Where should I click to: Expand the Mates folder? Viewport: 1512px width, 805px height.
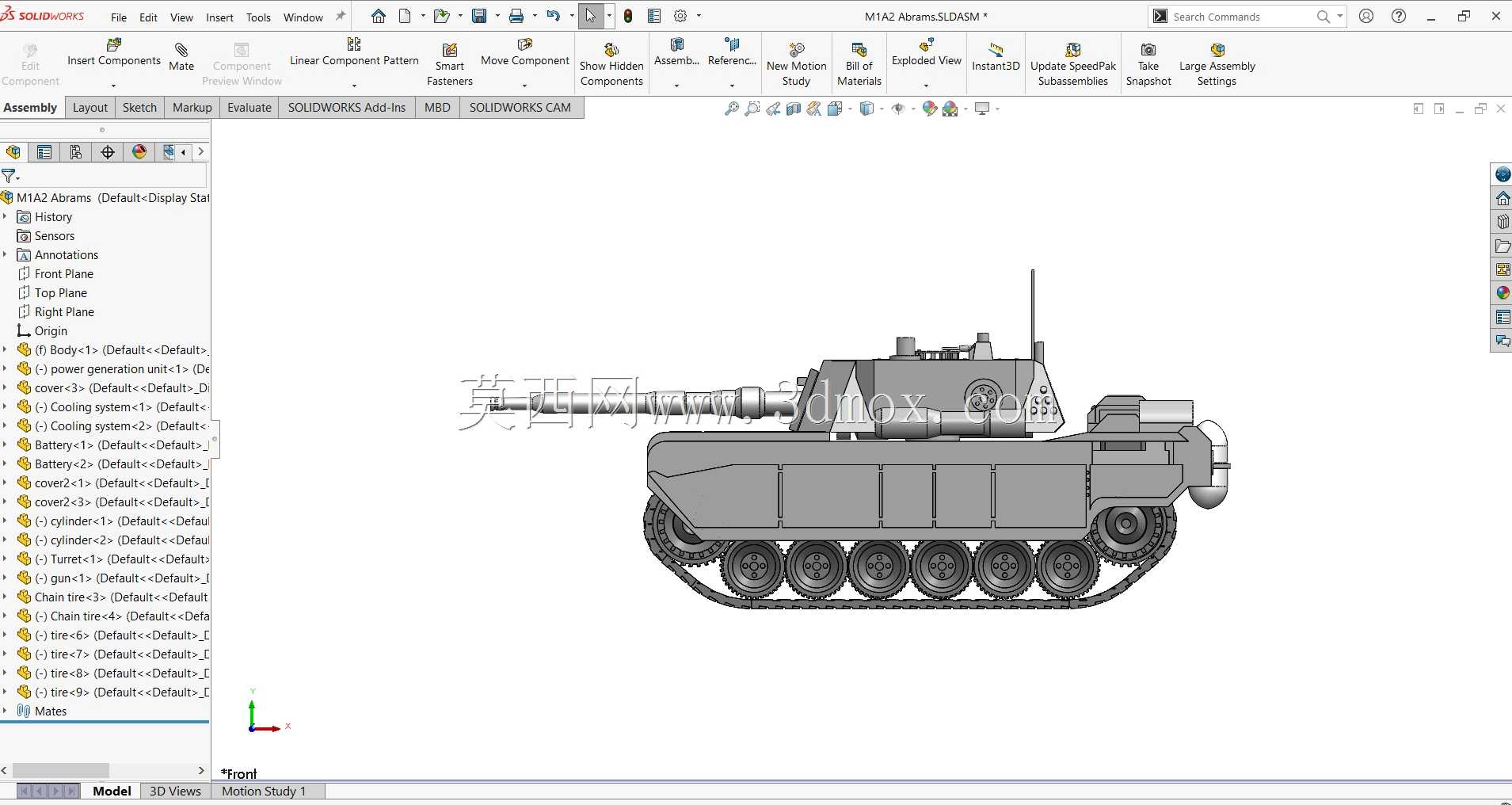click(5, 711)
